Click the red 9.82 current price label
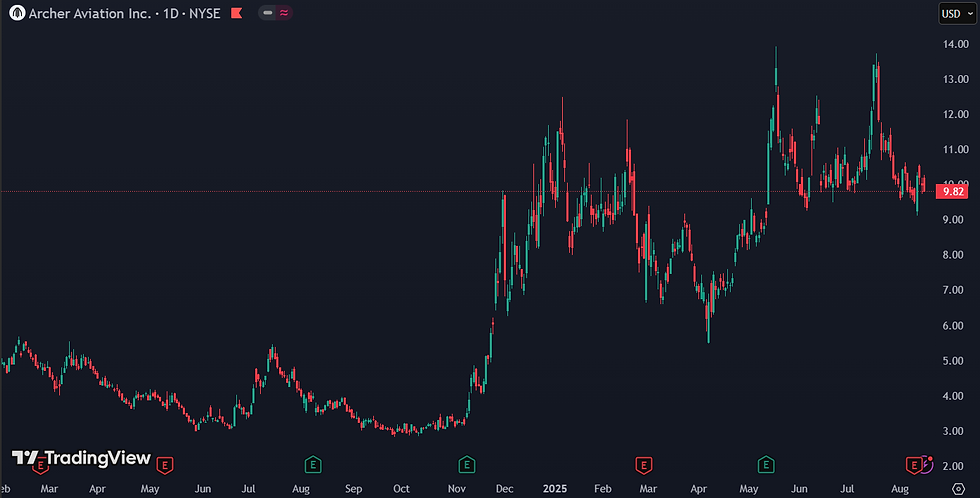The width and height of the screenshot is (980, 498). pyautogui.click(x=952, y=191)
